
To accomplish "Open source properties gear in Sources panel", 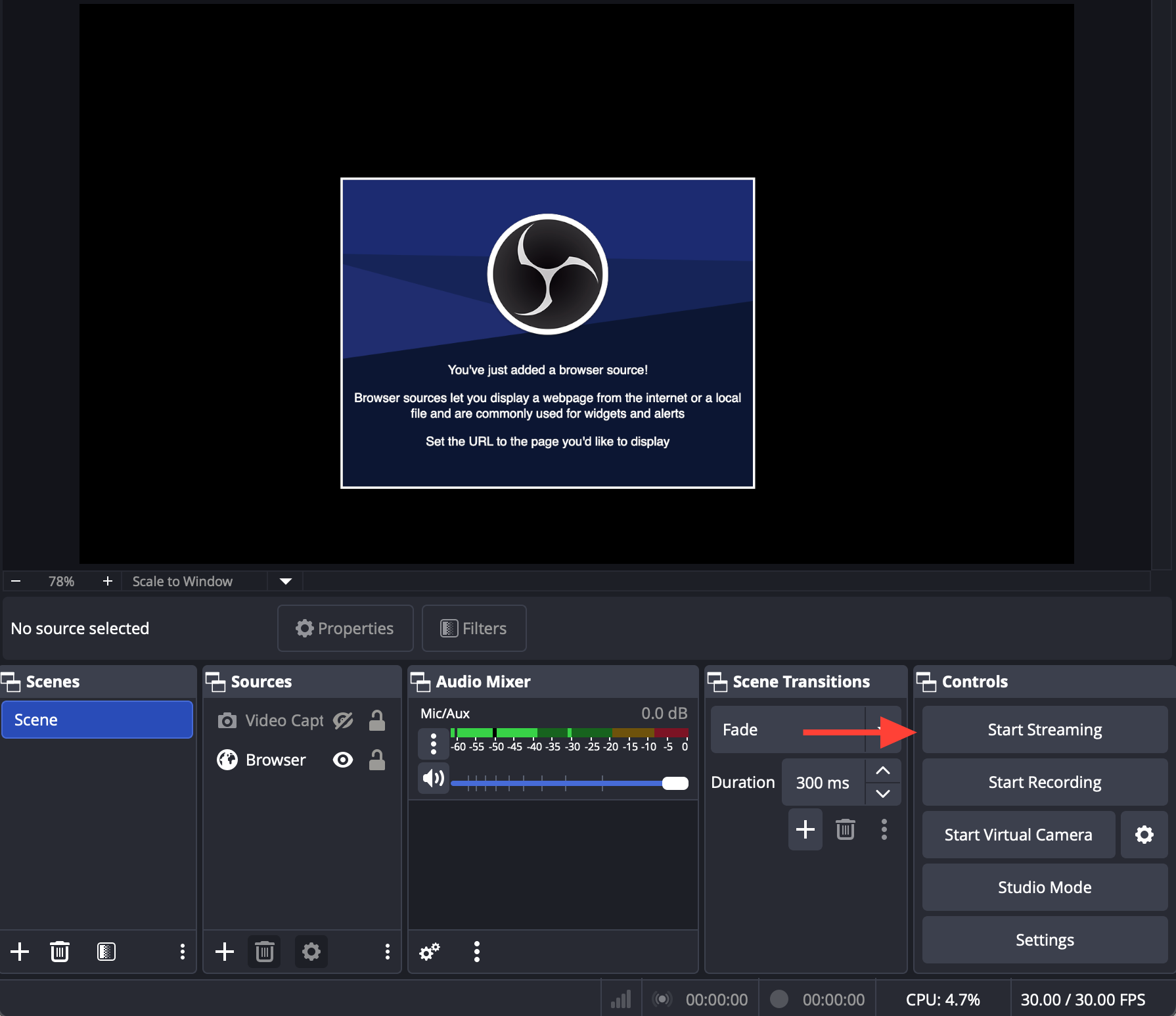I will coord(311,952).
